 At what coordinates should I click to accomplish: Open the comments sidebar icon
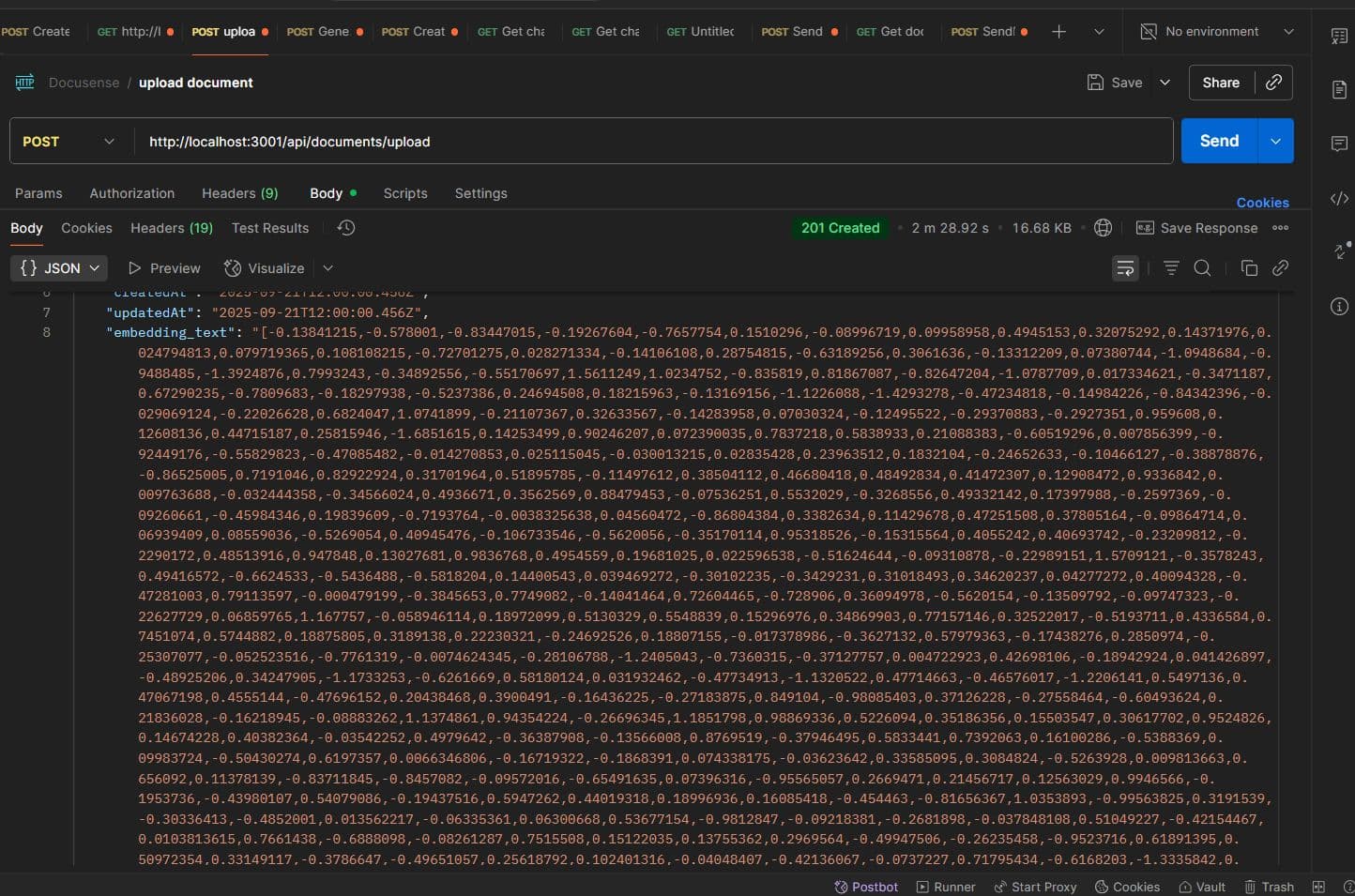coord(1339,144)
